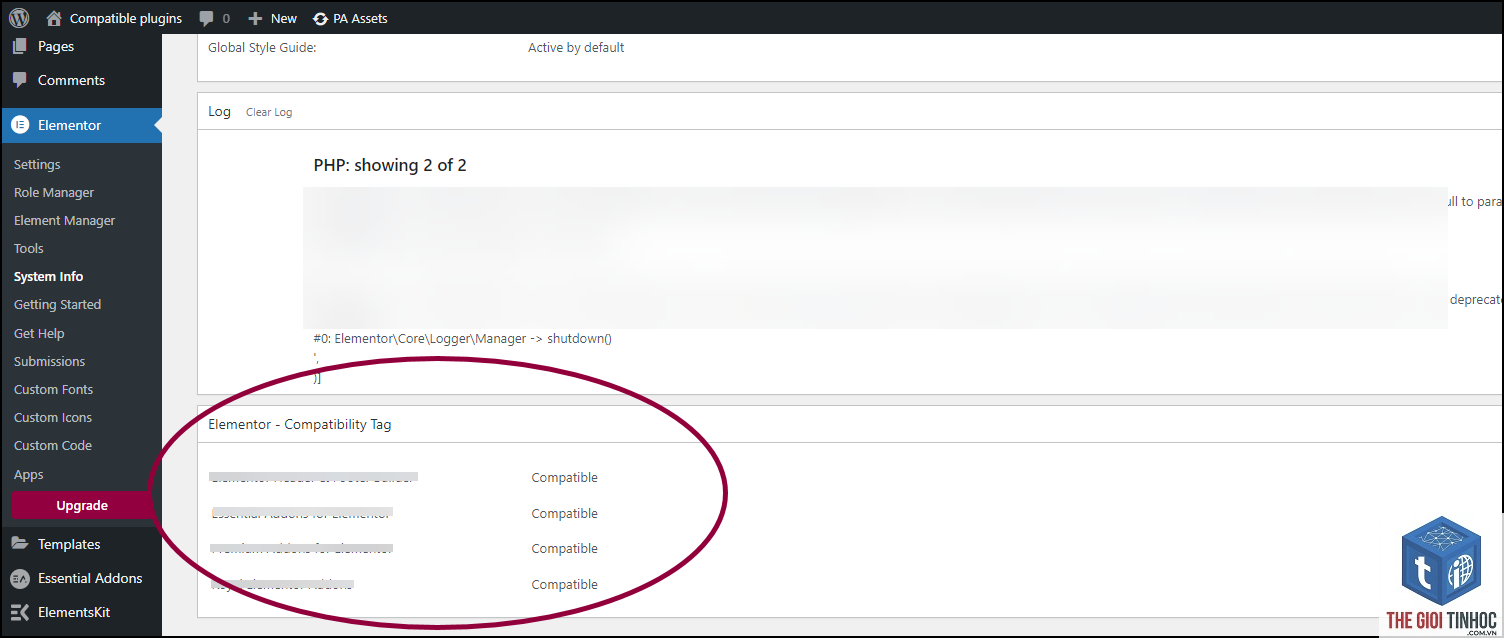Open the New content menu

click(284, 18)
